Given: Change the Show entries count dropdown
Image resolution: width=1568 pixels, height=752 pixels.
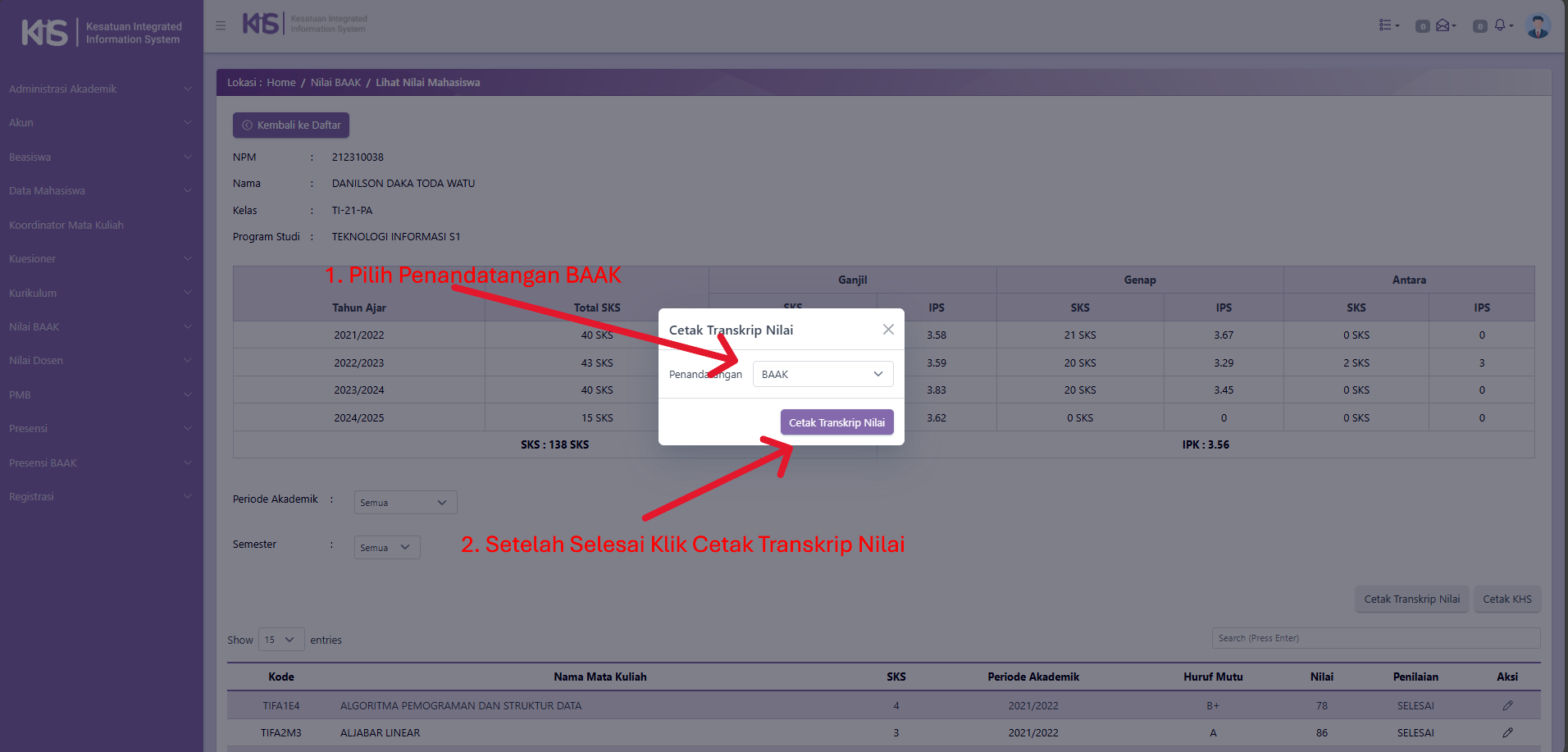Looking at the screenshot, I should (x=280, y=640).
